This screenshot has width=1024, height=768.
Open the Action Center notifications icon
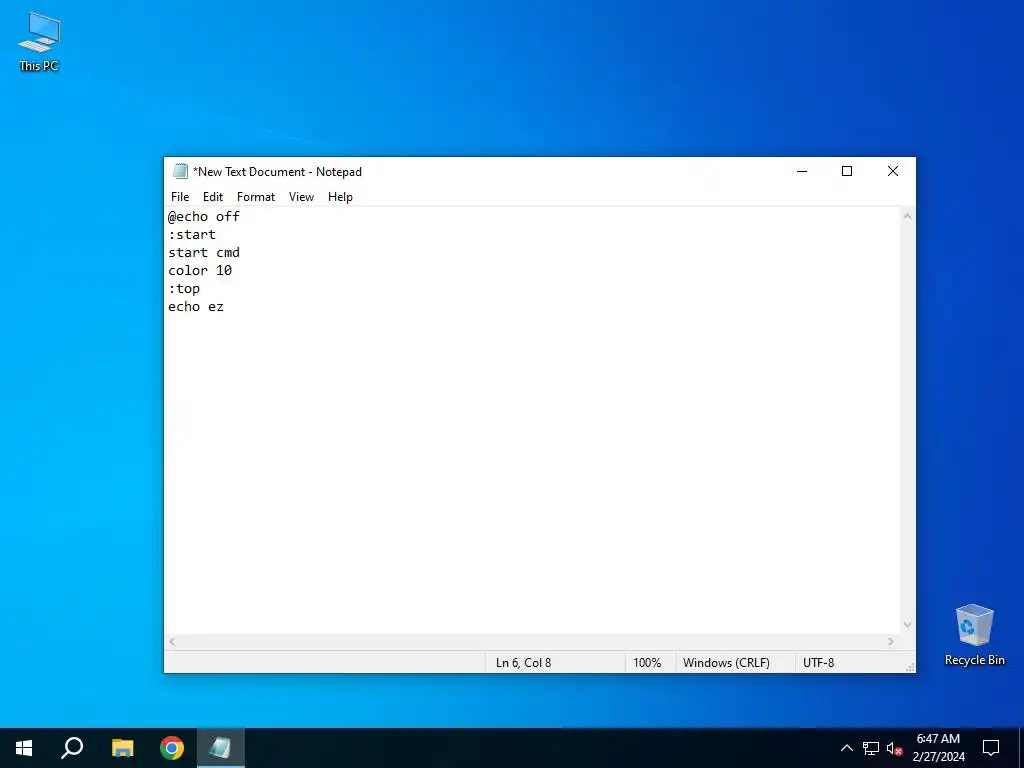tap(991, 748)
